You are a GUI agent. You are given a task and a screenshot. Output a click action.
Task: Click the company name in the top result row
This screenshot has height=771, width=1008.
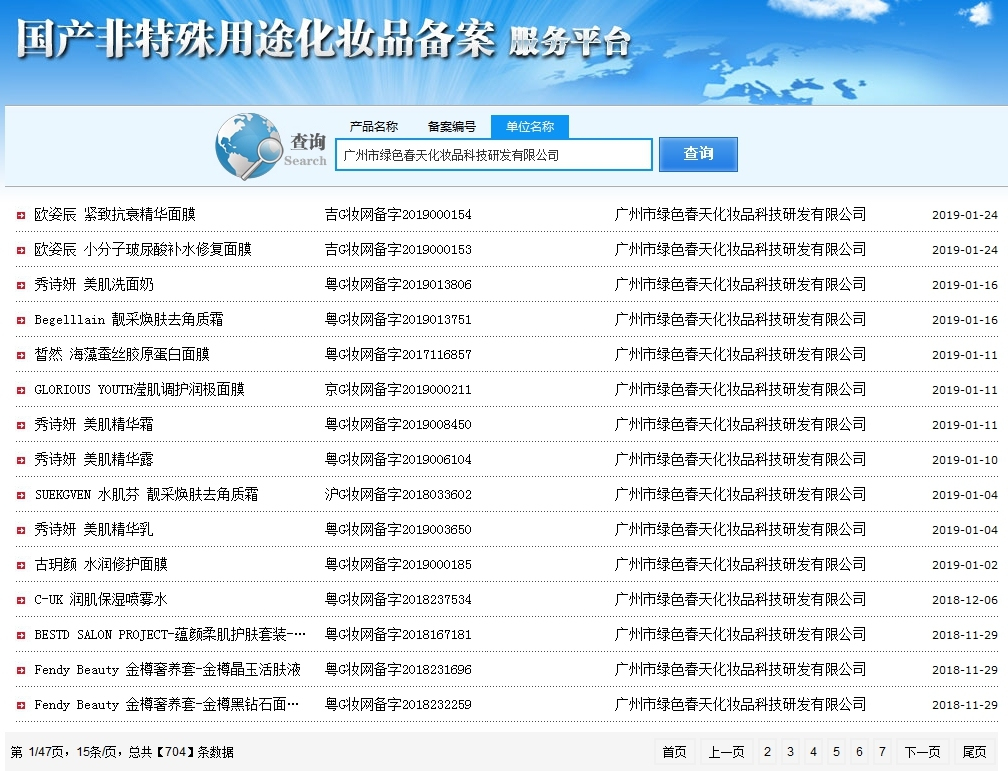pyautogui.click(x=742, y=214)
